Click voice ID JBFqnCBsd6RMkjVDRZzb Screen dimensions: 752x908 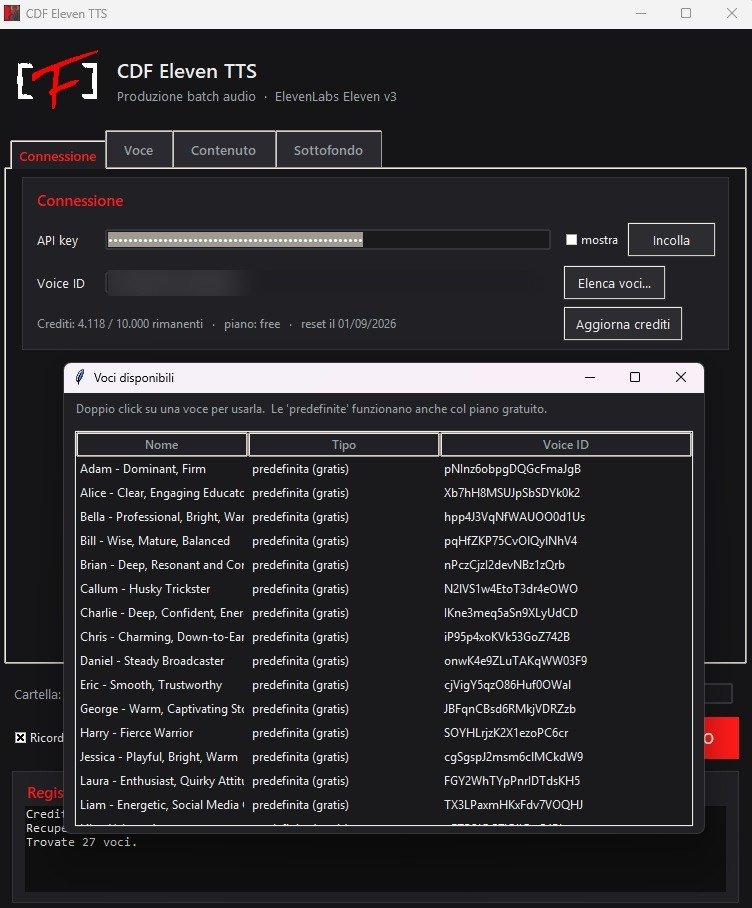(x=510, y=709)
